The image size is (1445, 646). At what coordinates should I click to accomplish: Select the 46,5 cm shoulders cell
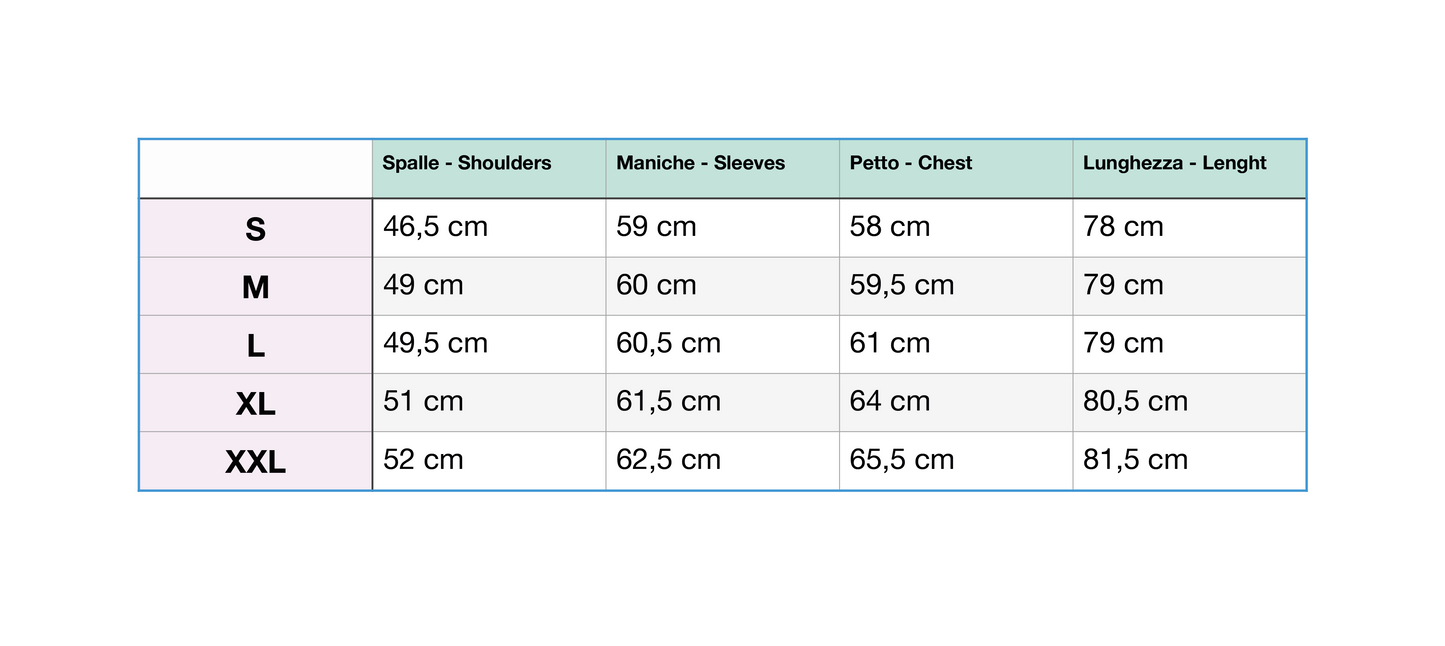tap(436, 227)
